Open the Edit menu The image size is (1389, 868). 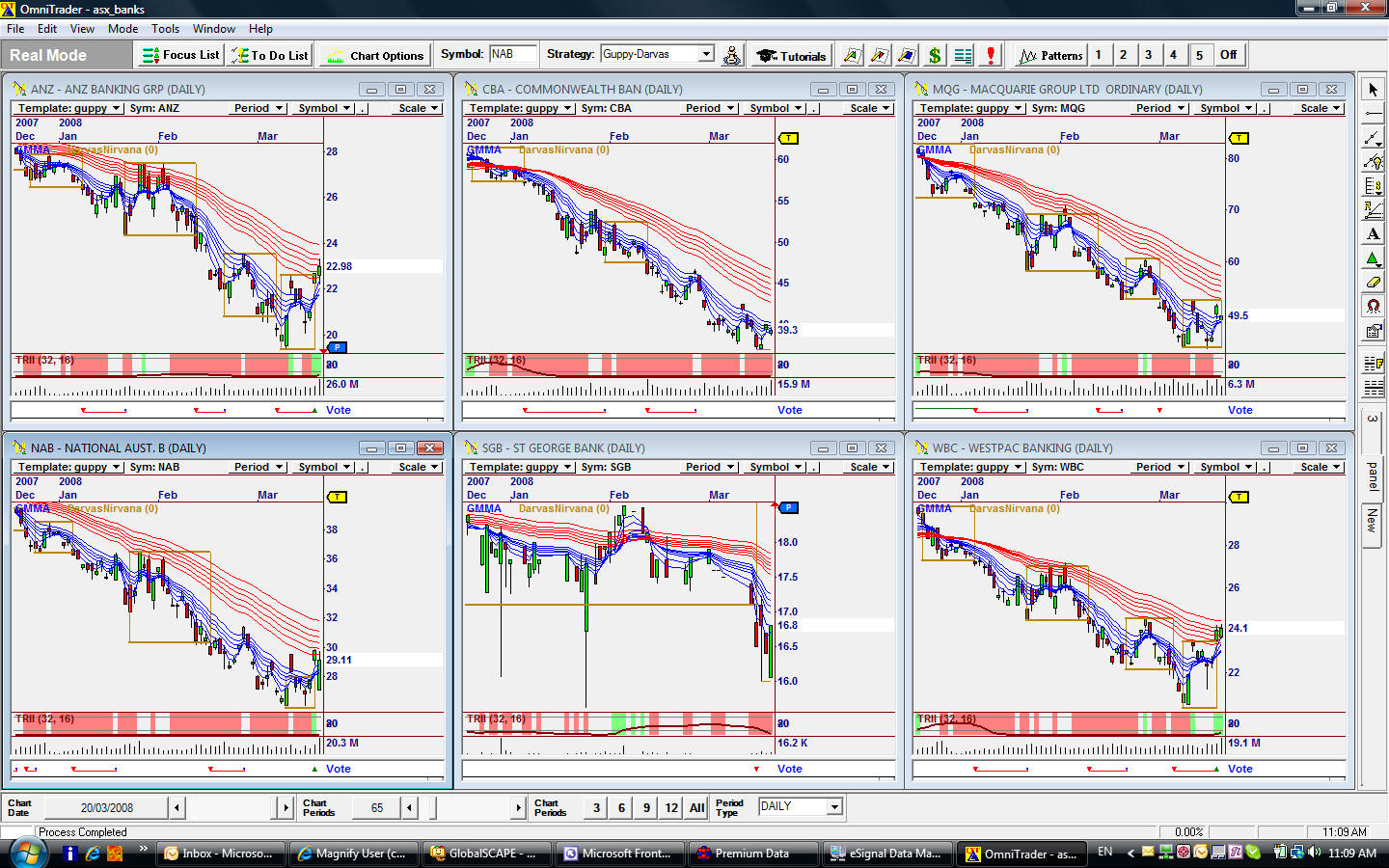[x=47, y=28]
